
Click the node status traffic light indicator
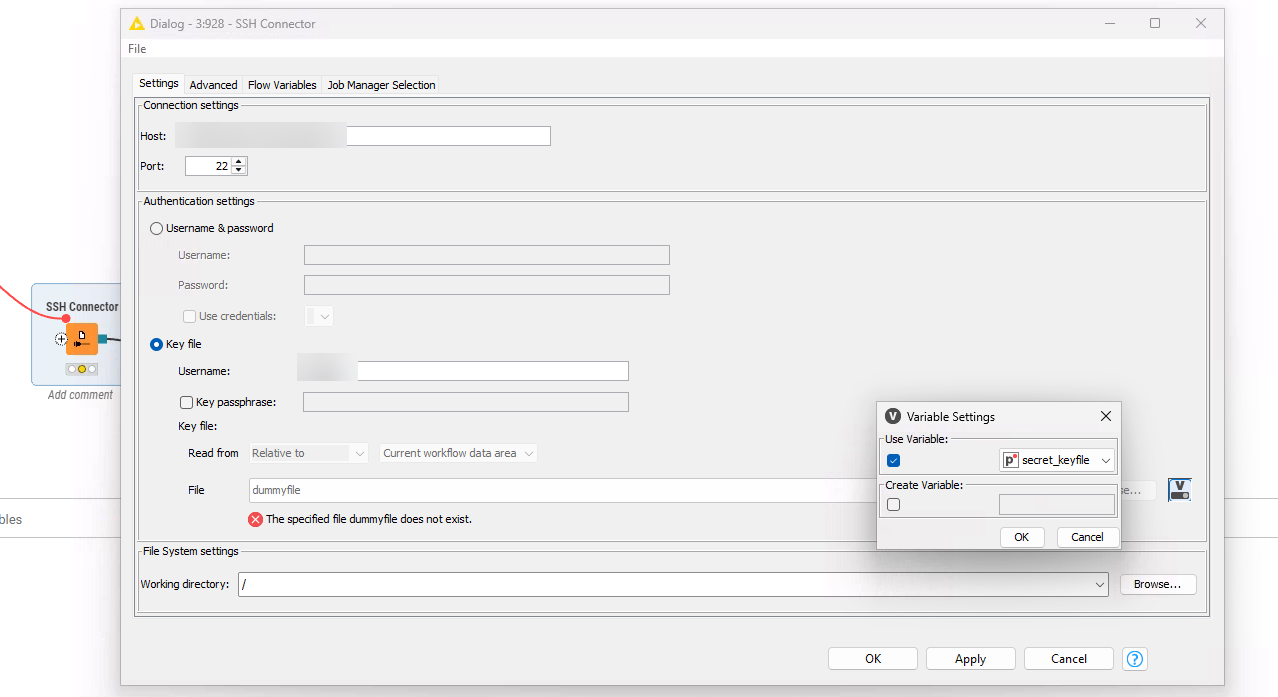click(x=82, y=369)
